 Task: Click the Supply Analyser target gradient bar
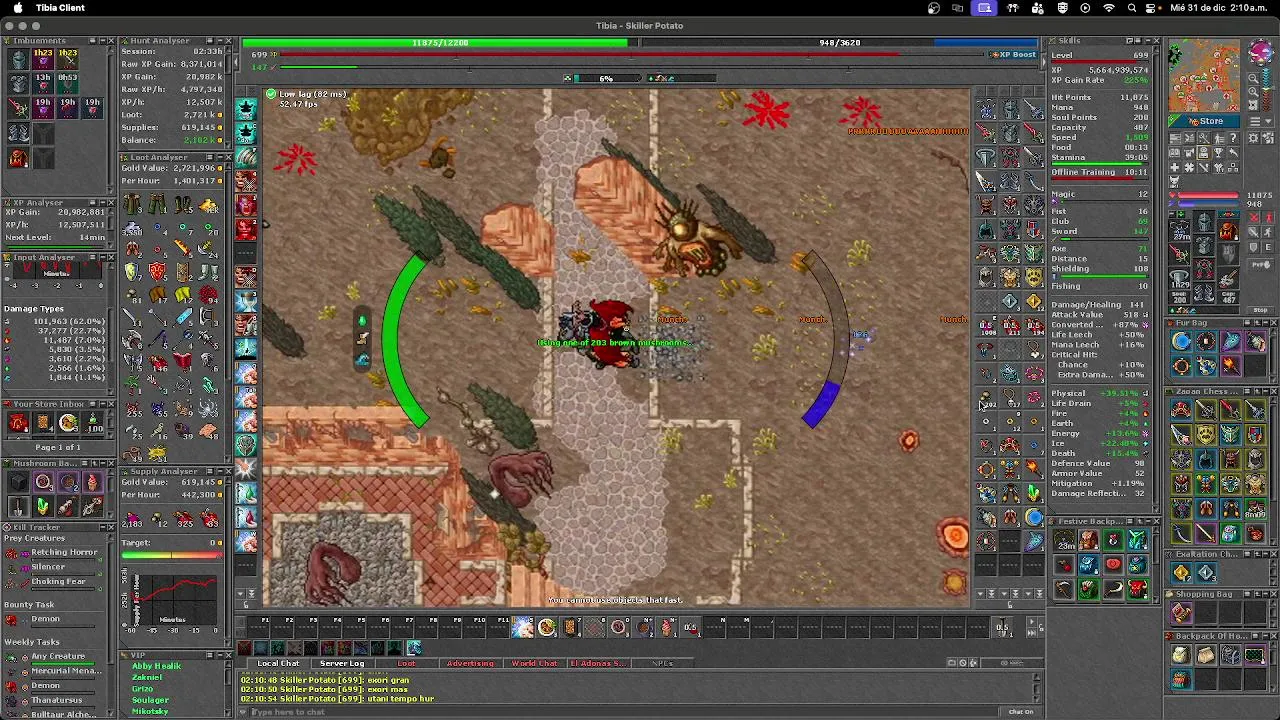click(x=172, y=555)
